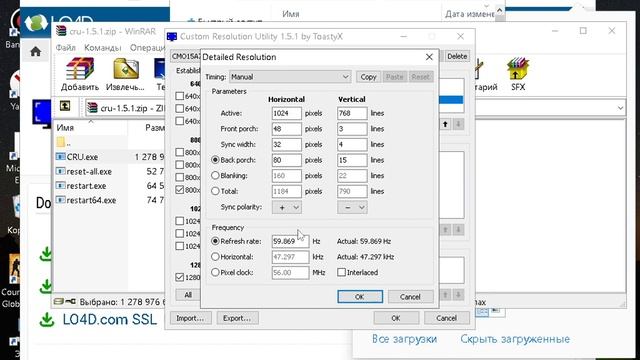Click the Vertical Front porch field
Screen dimensions: 640x360
(x=352, y=129)
